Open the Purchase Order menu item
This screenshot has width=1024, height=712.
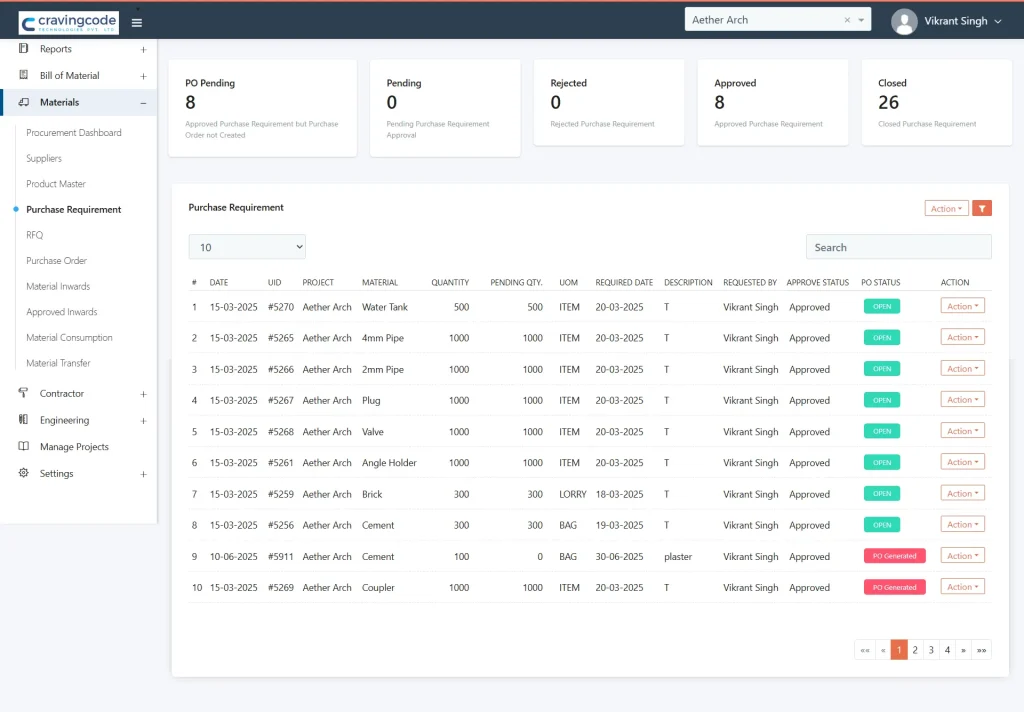pos(56,261)
